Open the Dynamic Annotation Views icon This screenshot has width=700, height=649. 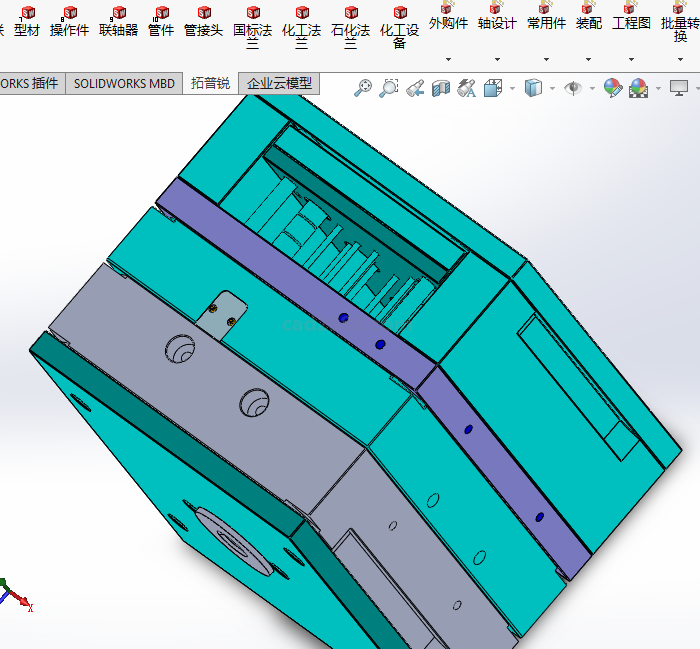tap(466, 88)
